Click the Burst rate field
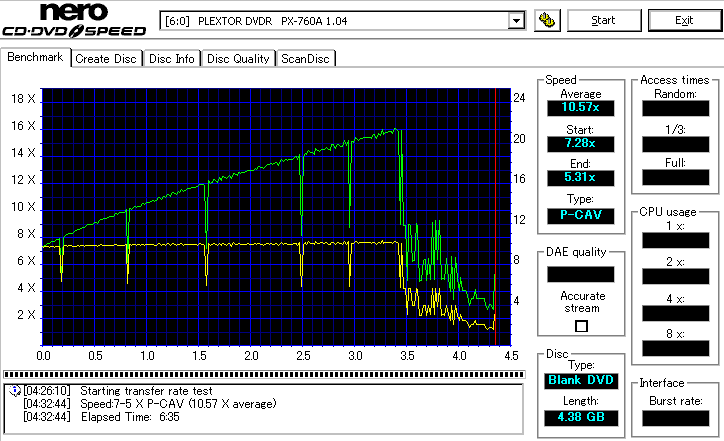Screen dimensions: 724x441 click(676, 418)
